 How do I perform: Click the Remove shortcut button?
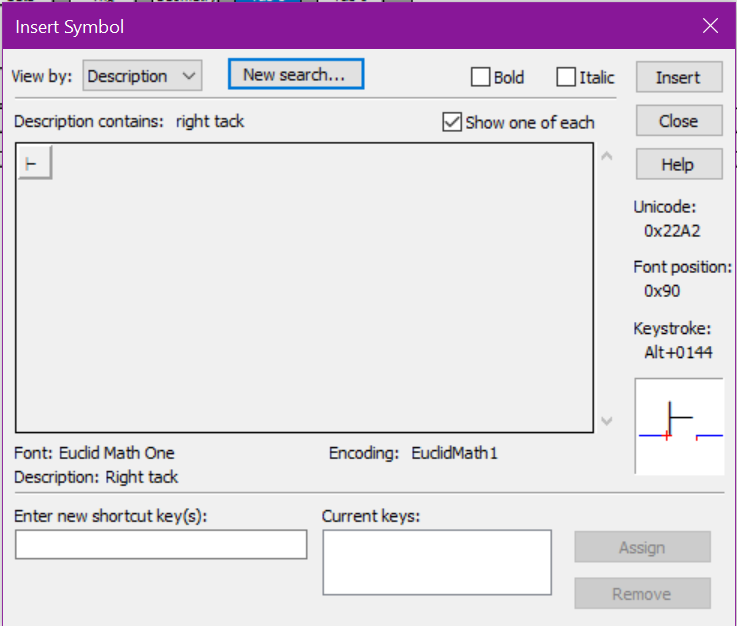(642, 594)
